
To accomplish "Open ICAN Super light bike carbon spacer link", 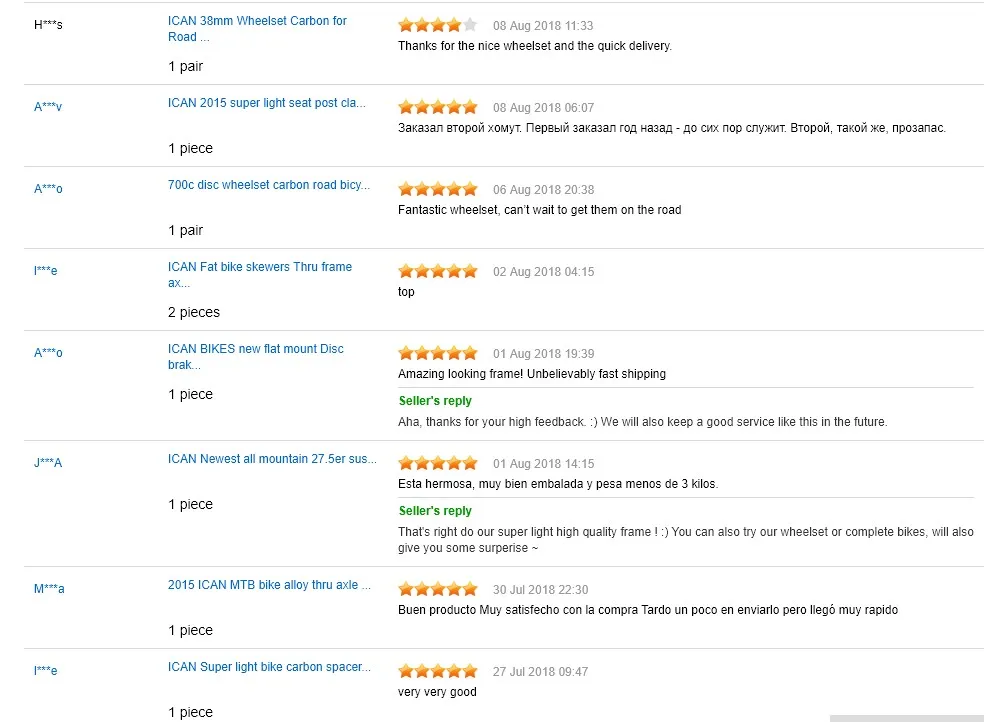I will (269, 667).
